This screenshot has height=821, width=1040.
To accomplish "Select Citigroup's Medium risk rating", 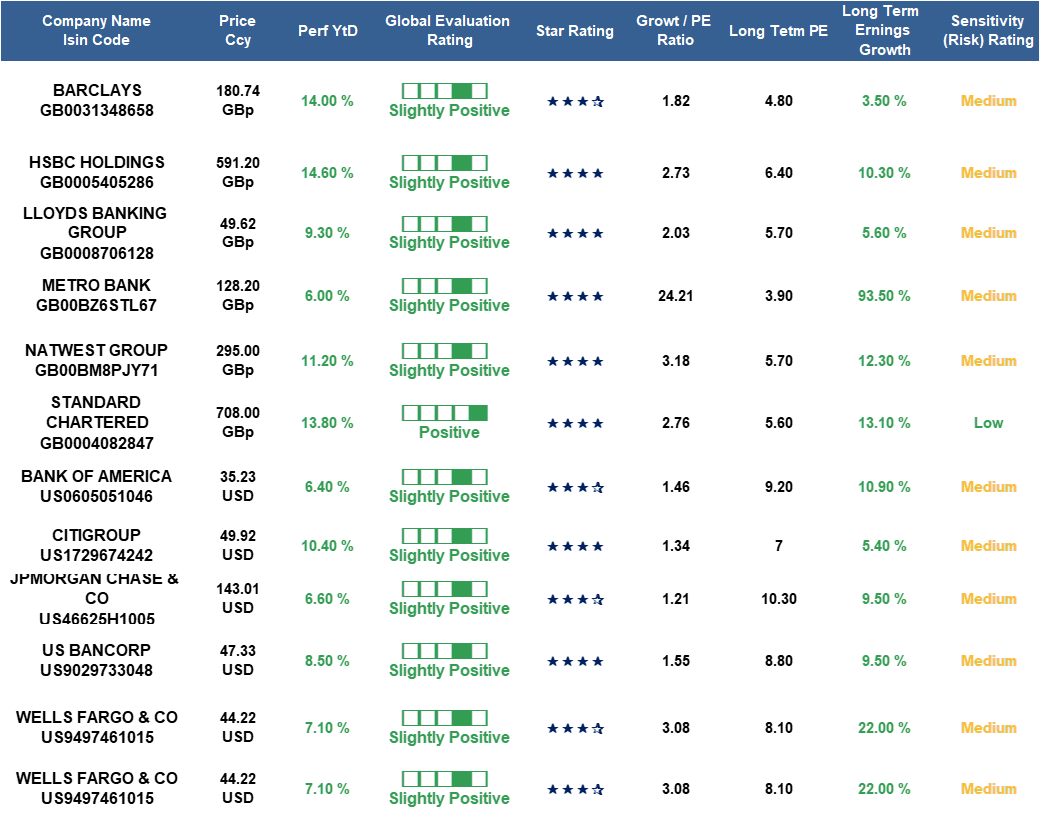I will coord(988,546).
